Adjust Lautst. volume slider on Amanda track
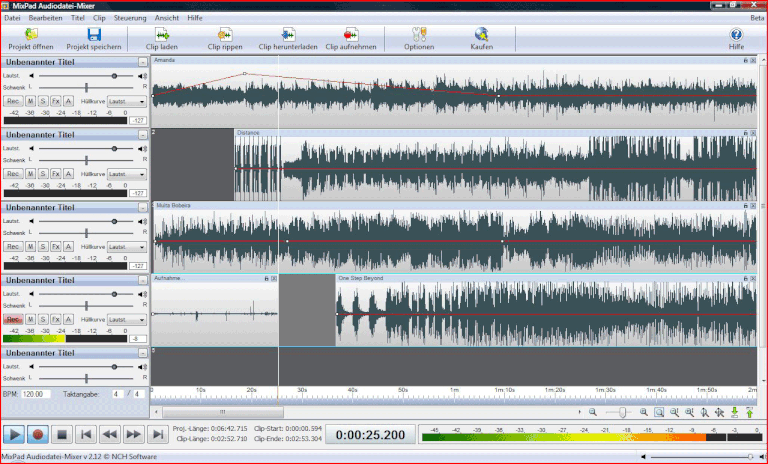Image resolution: width=768 pixels, height=464 pixels. (114, 76)
